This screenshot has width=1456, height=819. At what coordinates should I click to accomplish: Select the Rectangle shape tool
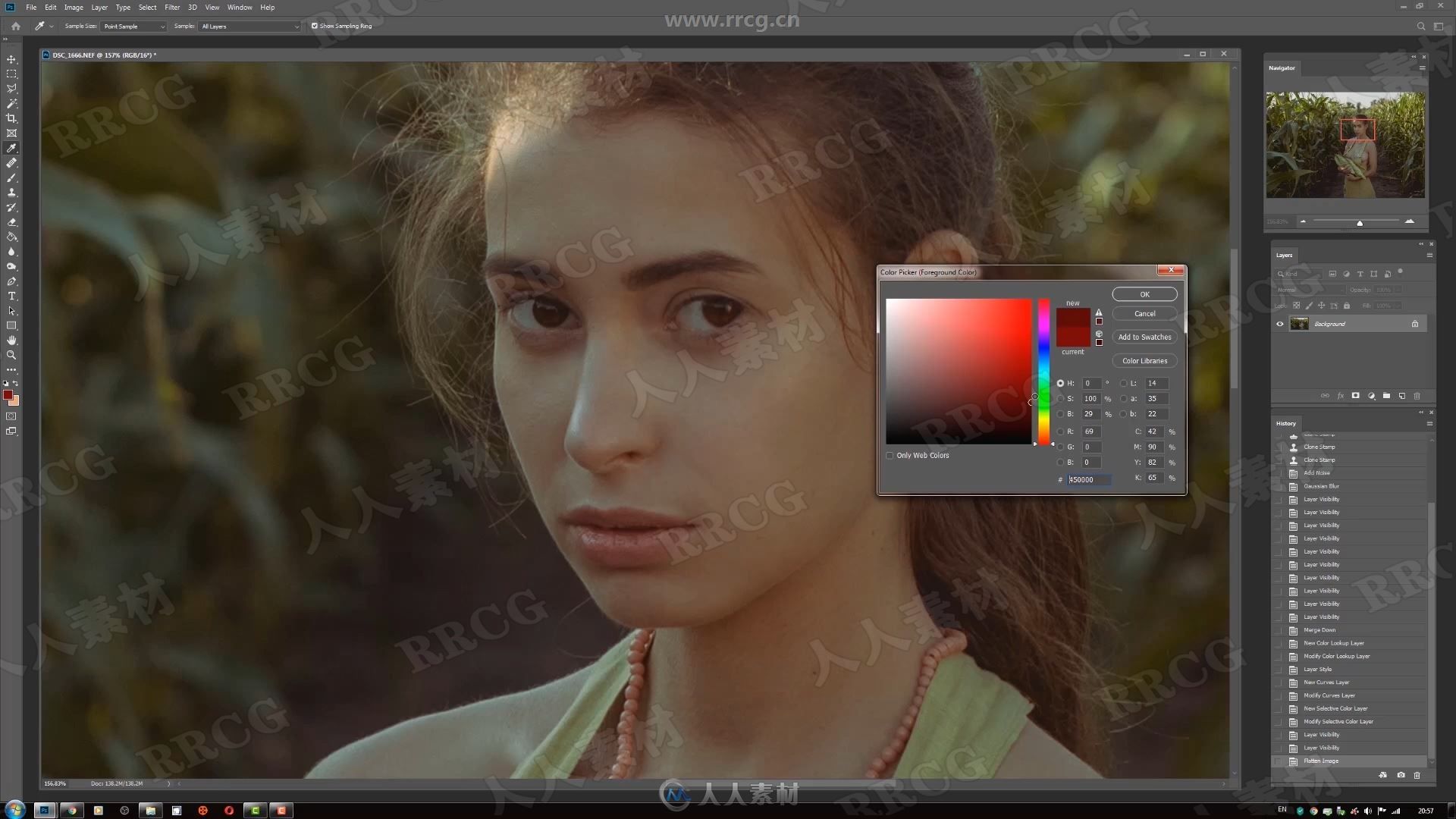click(x=11, y=325)
